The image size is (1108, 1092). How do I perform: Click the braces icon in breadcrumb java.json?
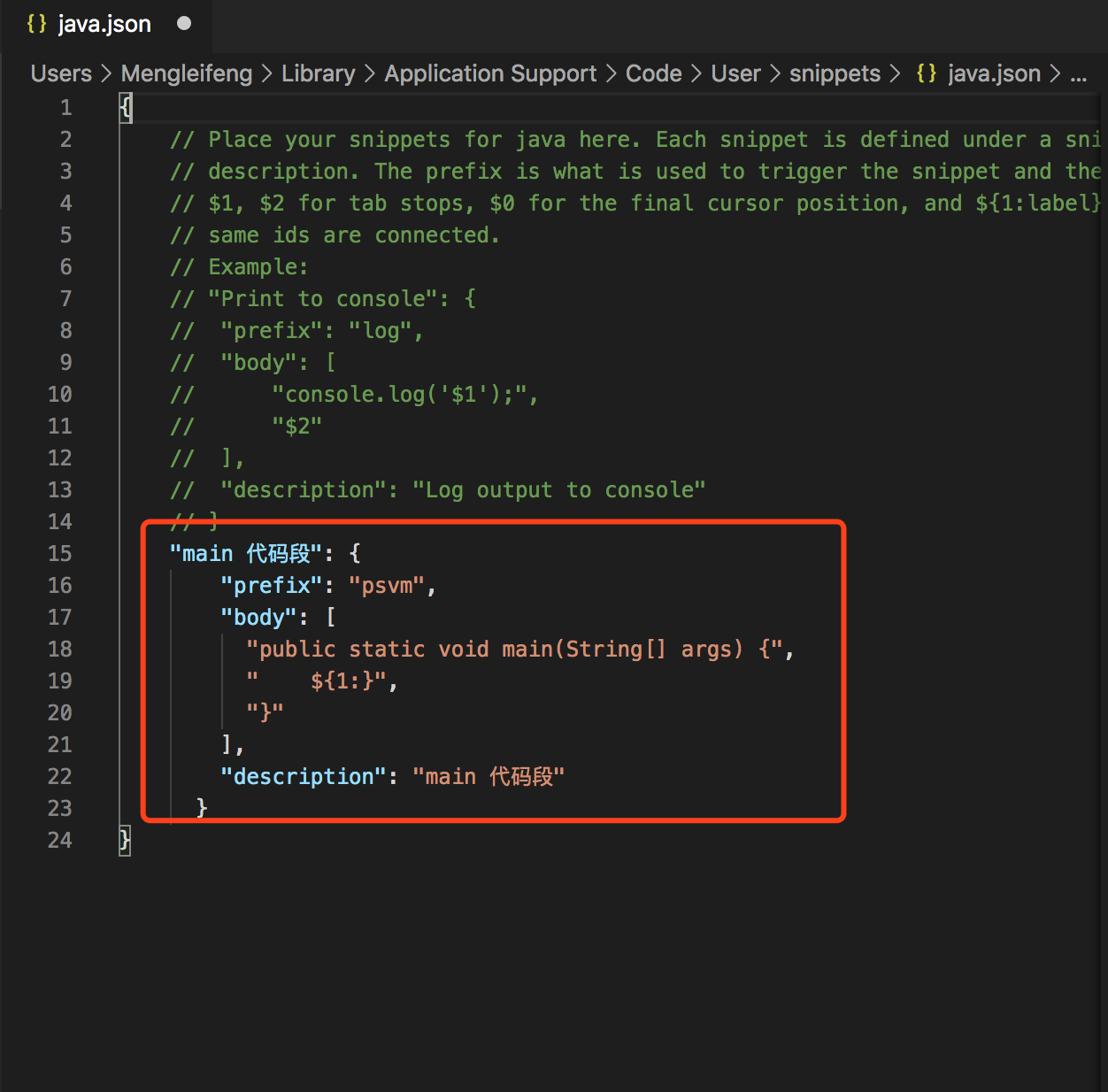pyautogui.click(x=927, y=73)
